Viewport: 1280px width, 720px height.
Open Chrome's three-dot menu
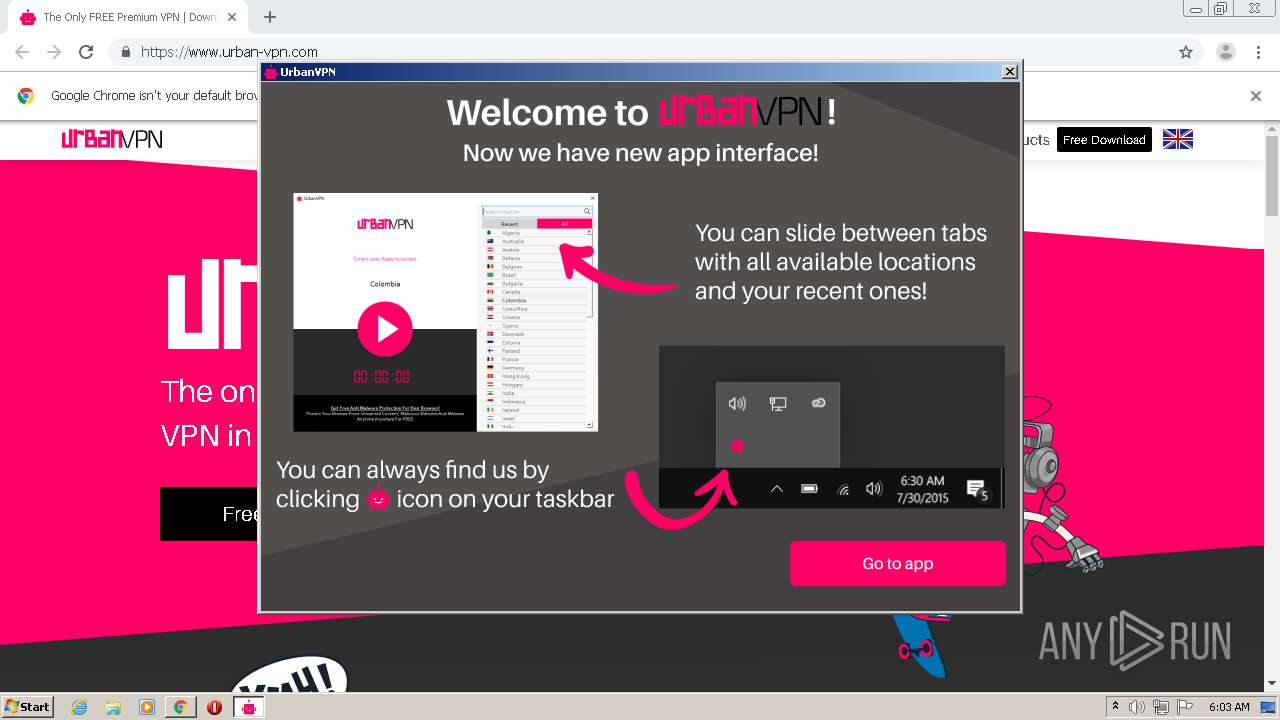coord(1259,52)
